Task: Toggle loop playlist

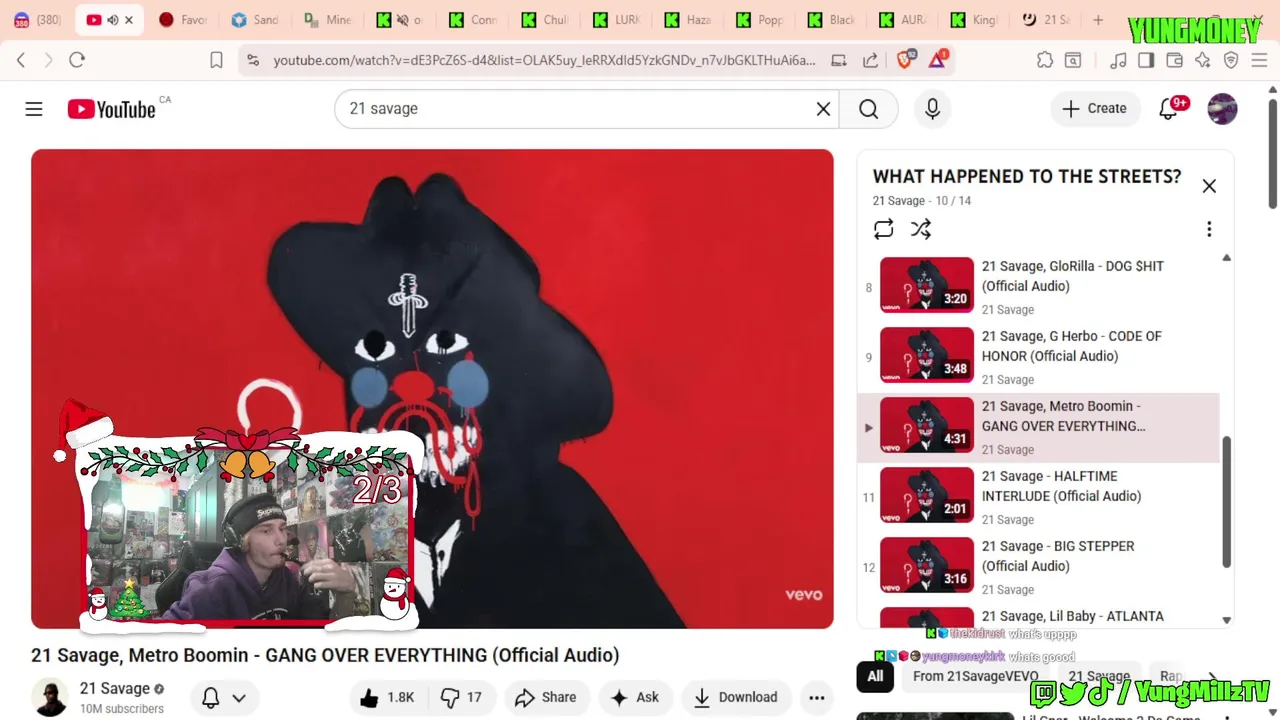Action: [883, 229]
